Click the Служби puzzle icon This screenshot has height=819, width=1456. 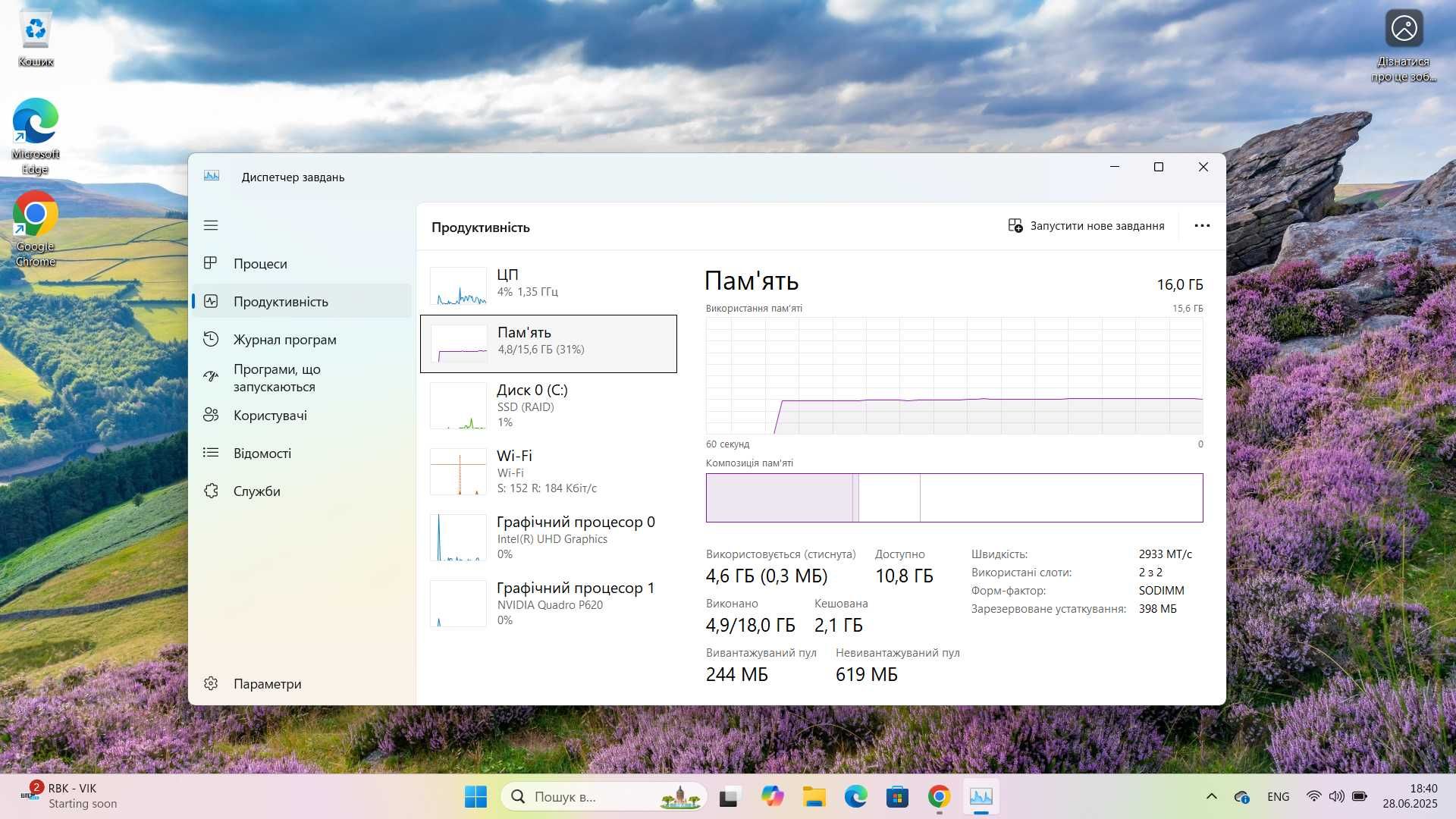(x=211, y=491)
